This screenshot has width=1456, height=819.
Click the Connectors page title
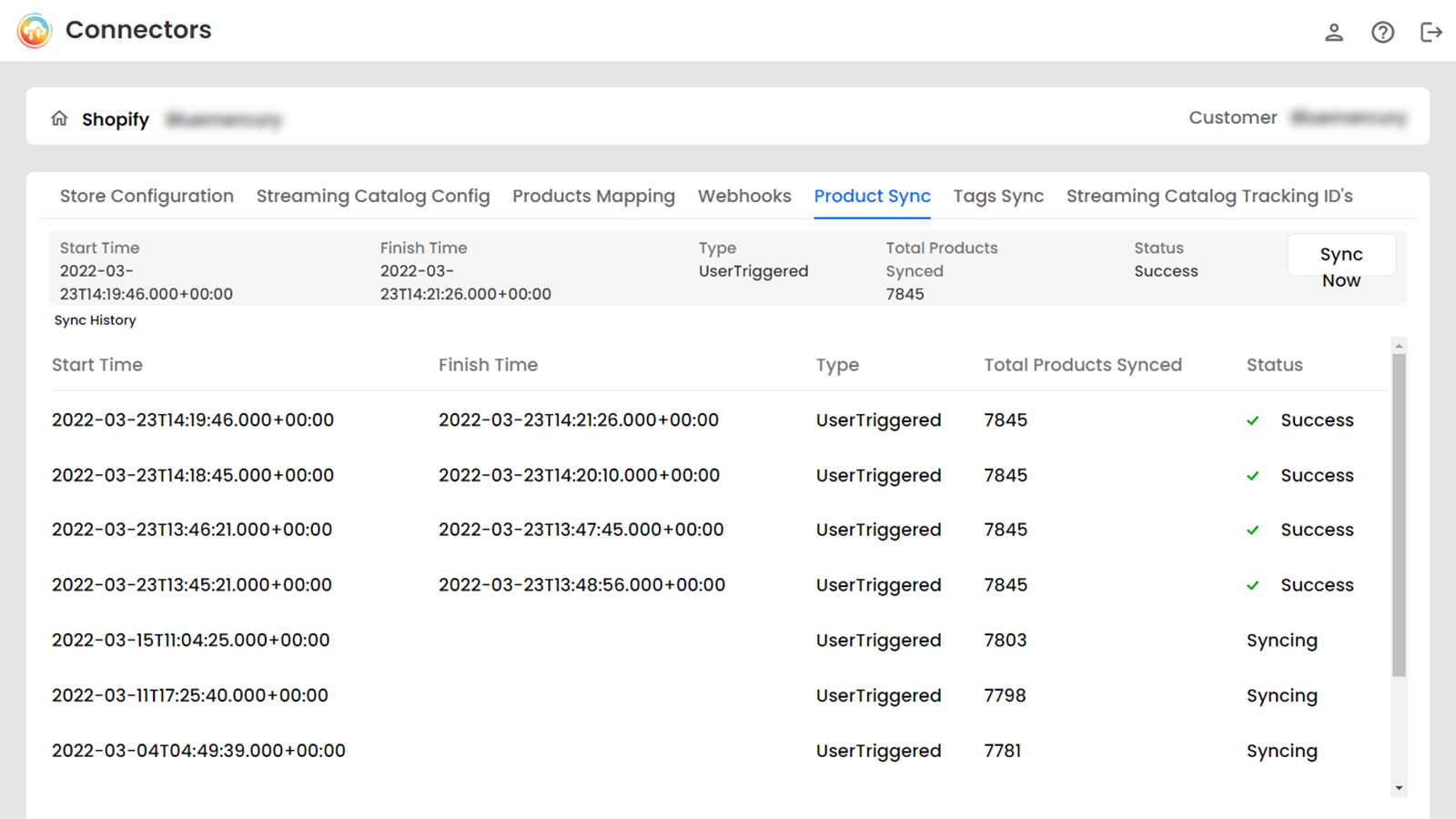[x=138, y=30]
